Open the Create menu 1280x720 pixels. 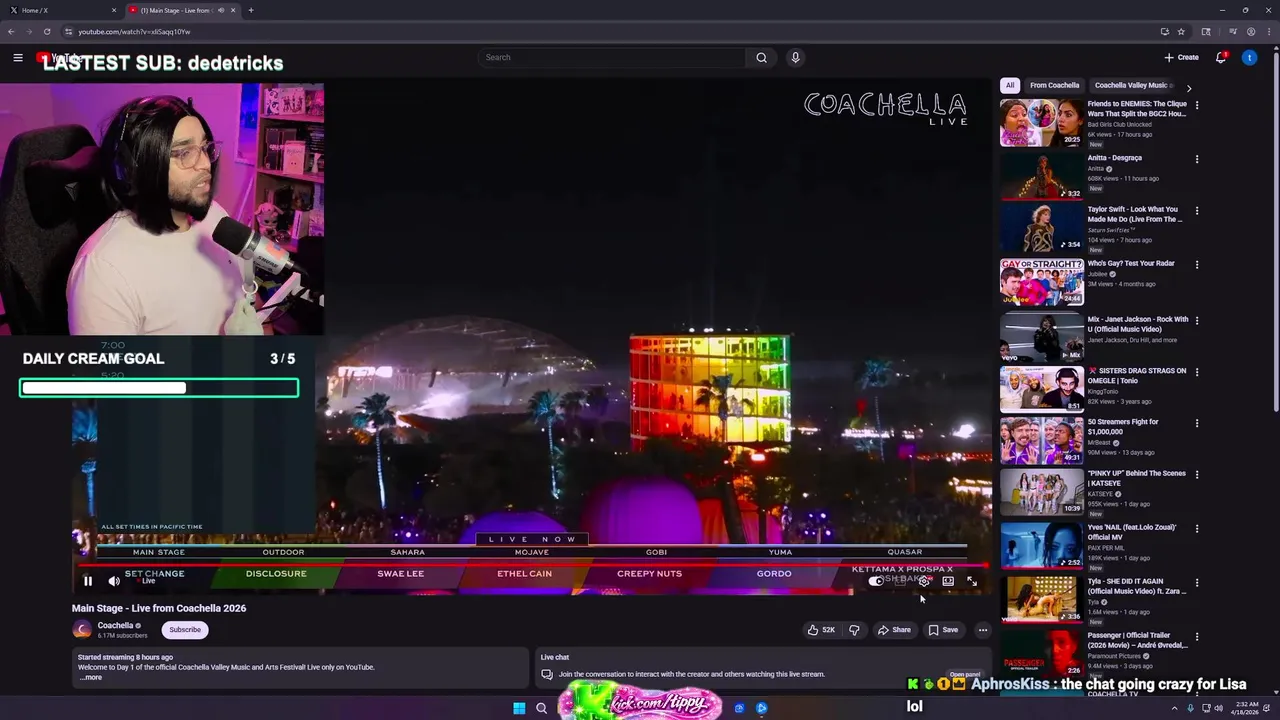[1181, 57]
